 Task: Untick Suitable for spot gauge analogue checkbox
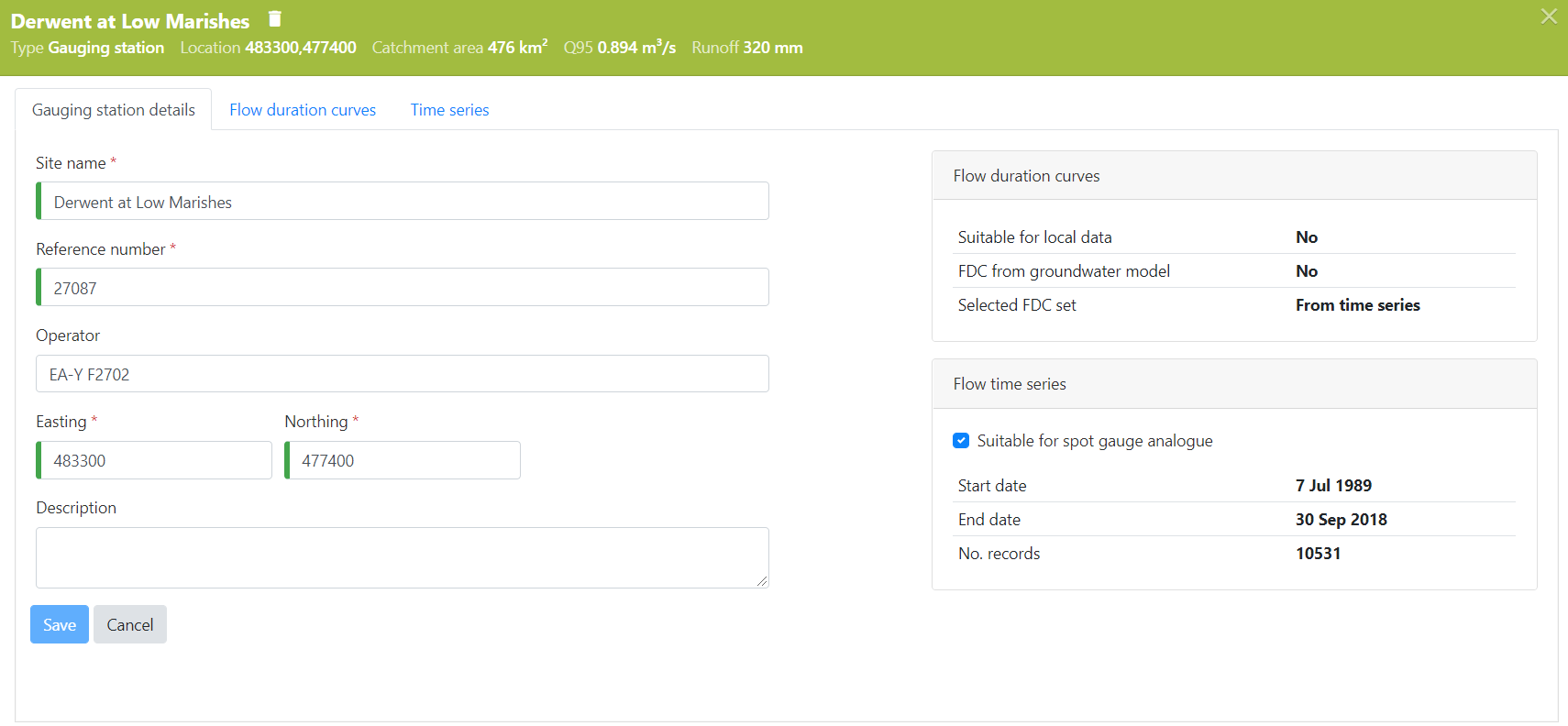(961, 441)
